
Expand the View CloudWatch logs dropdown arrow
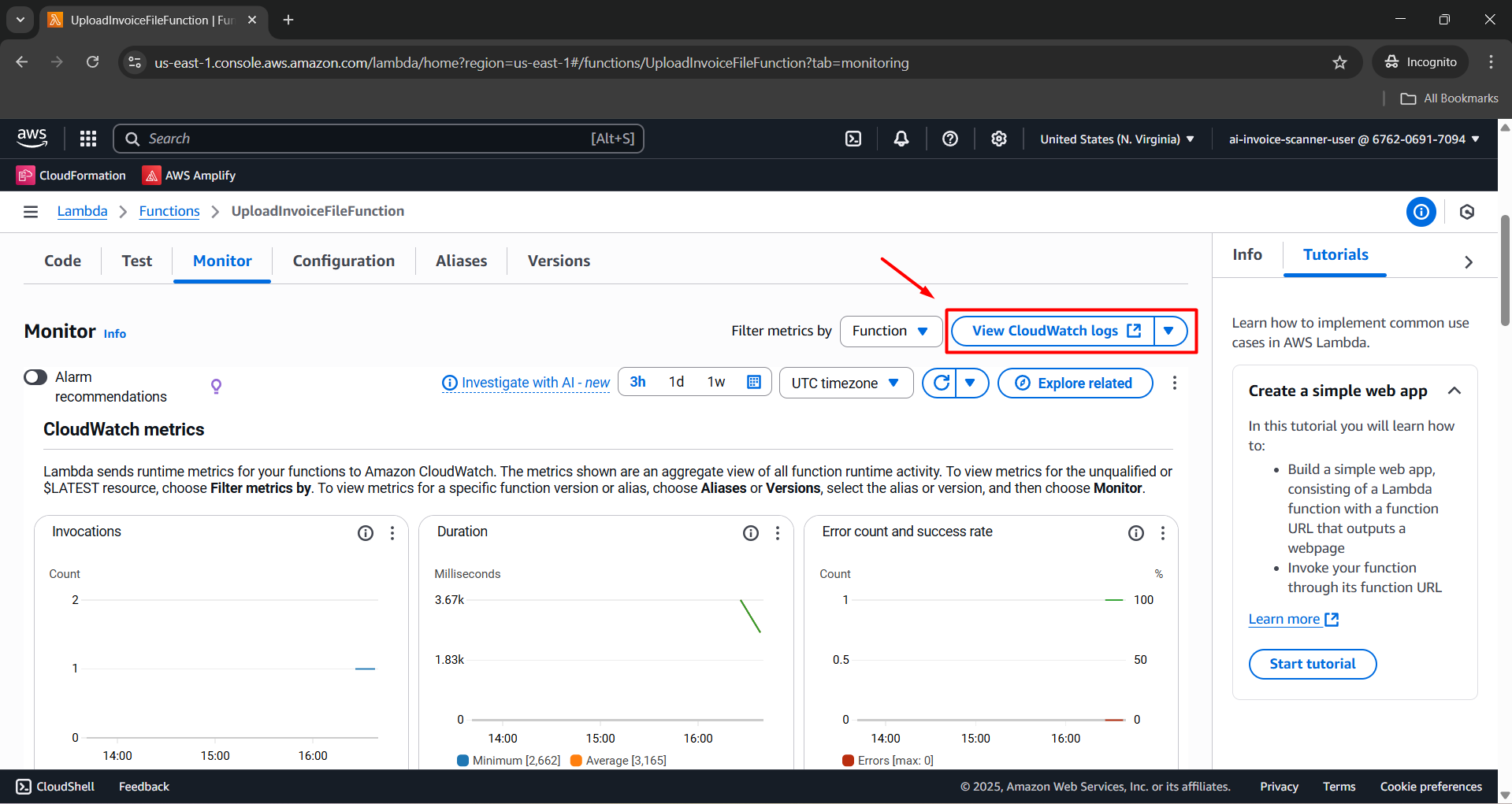click(x=1168, y=331)
